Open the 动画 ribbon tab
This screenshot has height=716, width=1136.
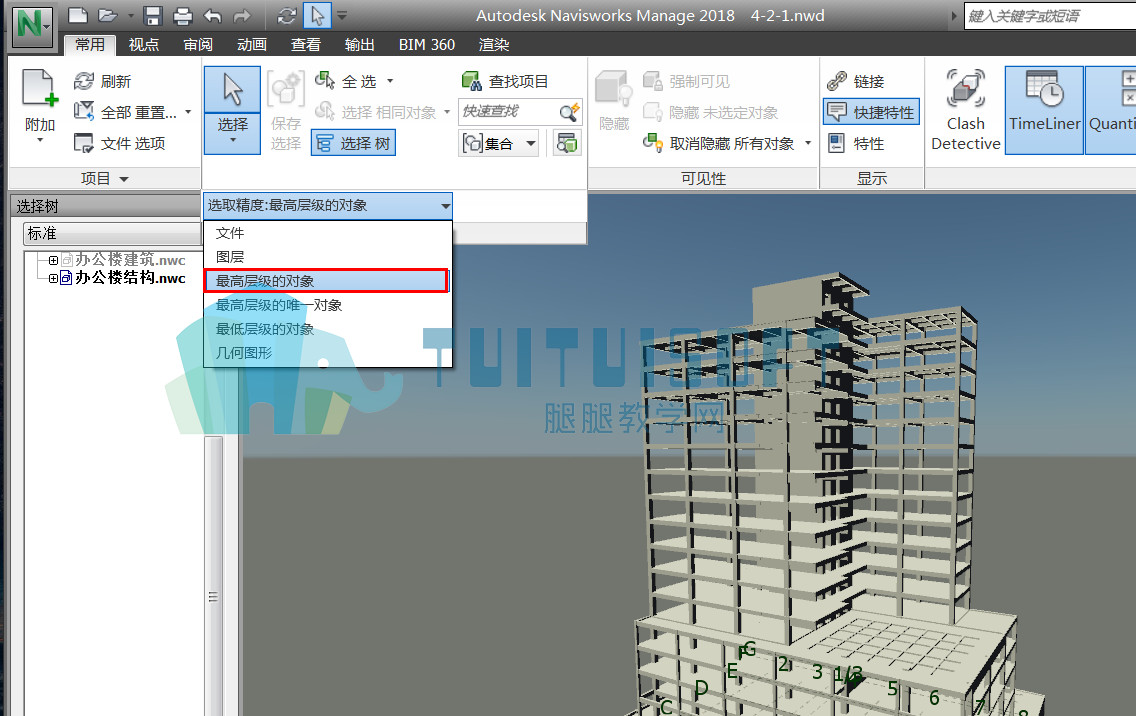[252, 45]
